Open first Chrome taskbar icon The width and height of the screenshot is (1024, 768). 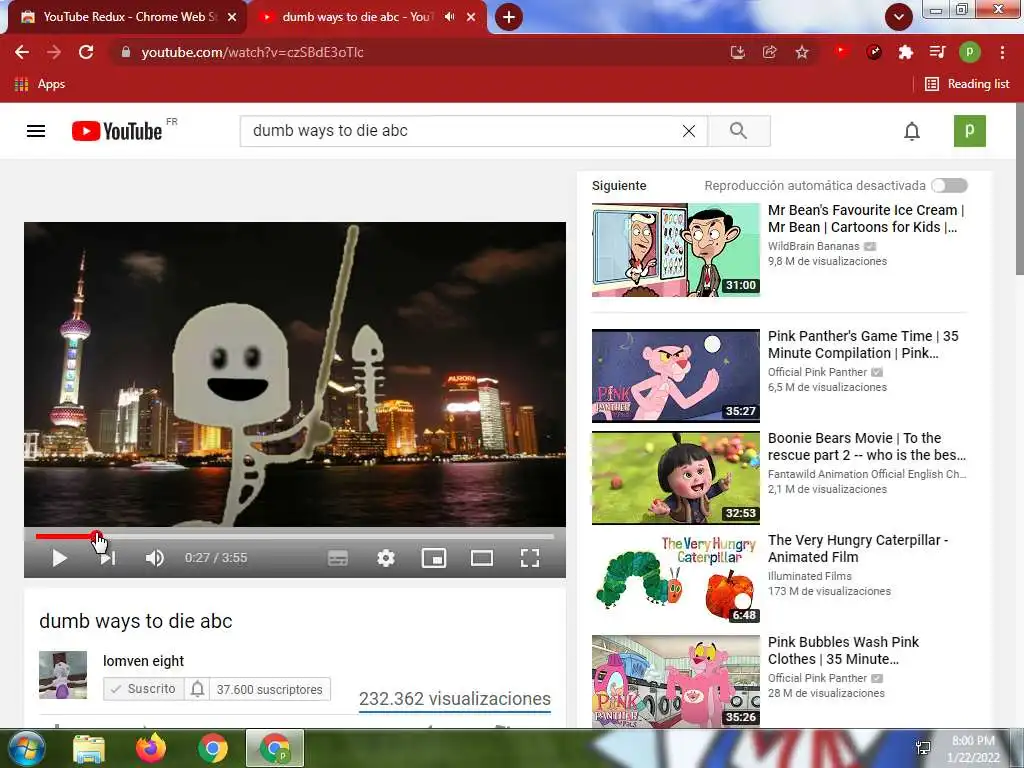tap(213, 748)
